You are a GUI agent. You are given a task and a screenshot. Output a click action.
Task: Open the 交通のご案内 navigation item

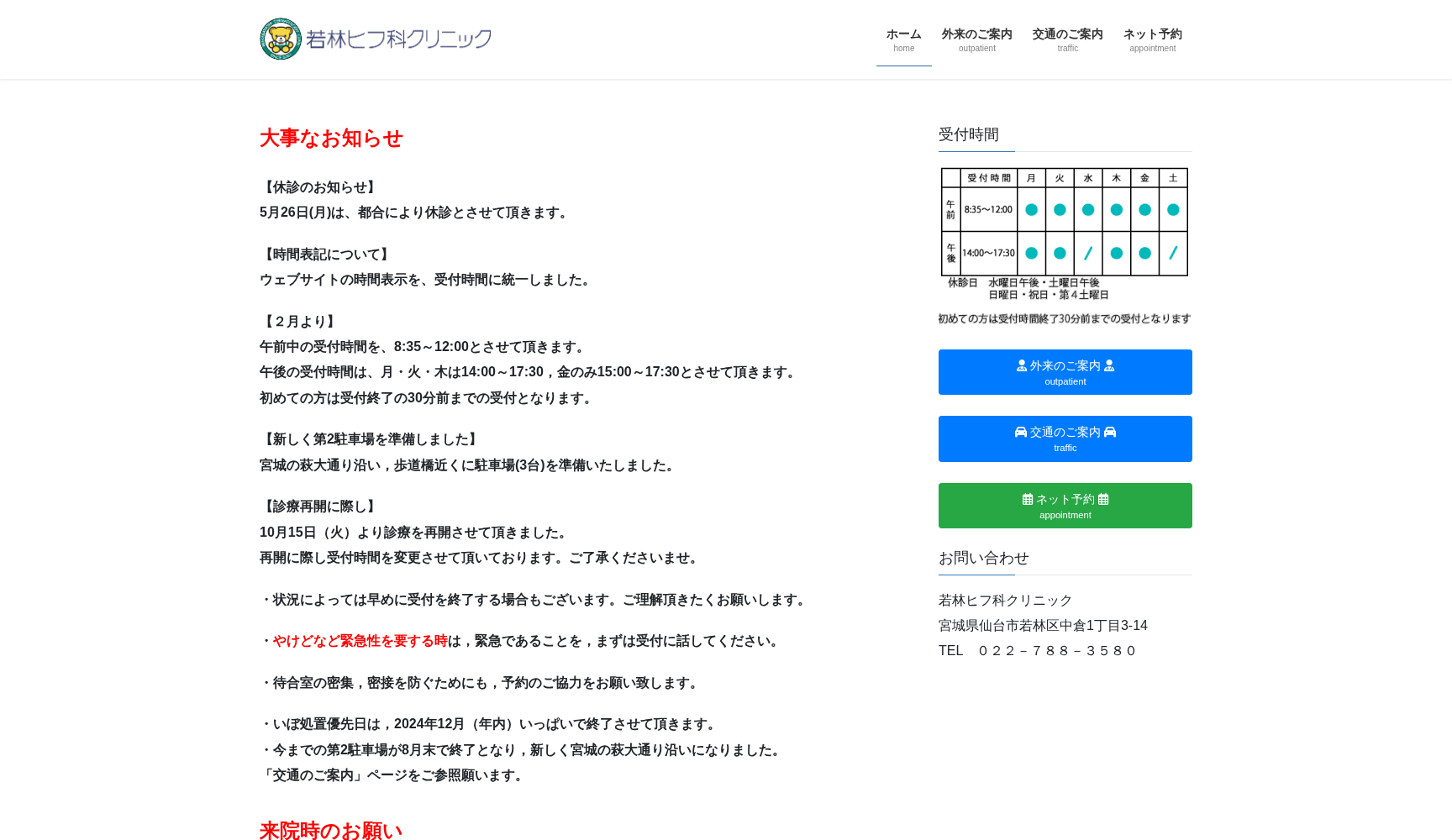[1067, 39]
